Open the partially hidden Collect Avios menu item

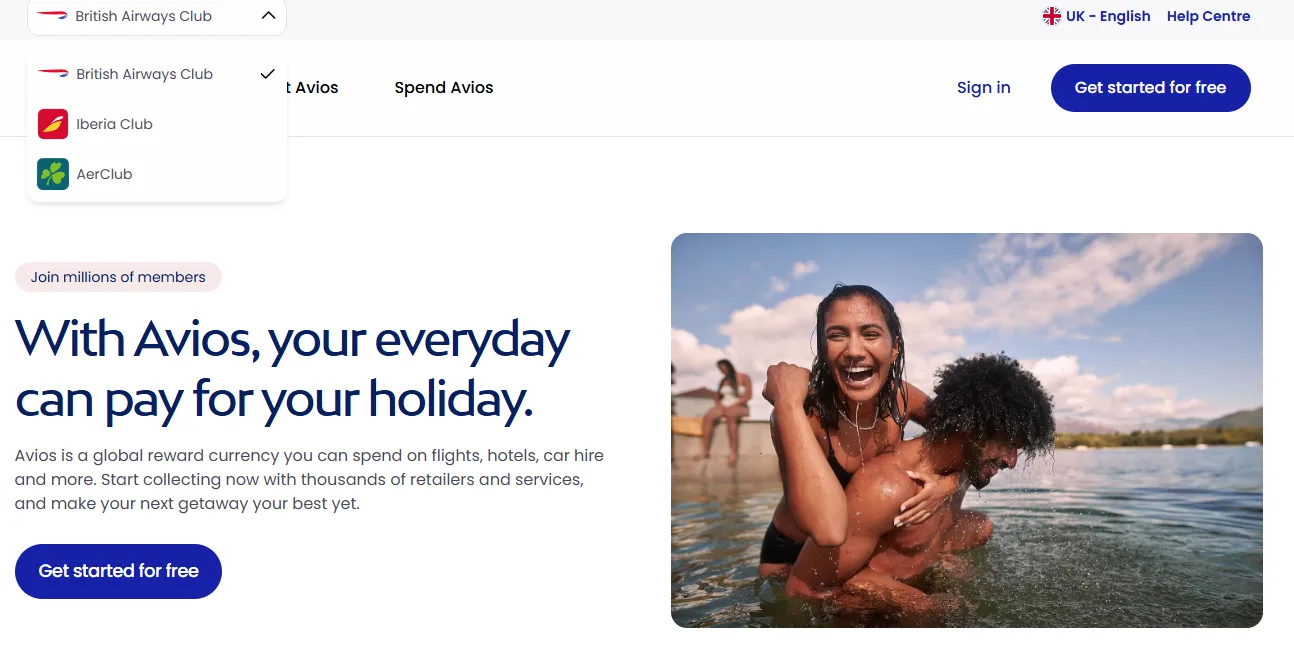click(312, 88)
